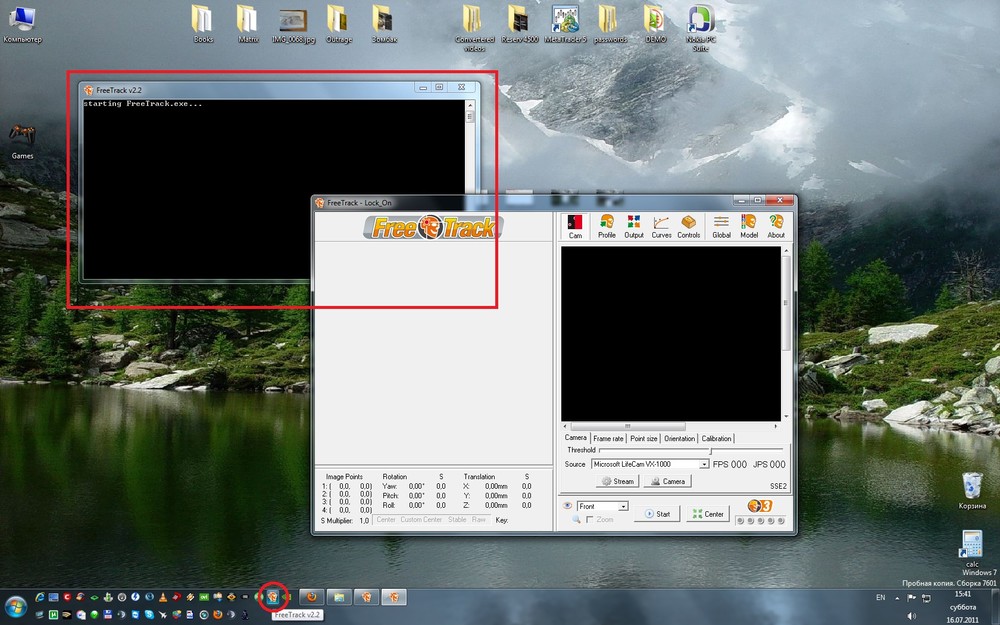Click the tray volume speaker icon

911,615
